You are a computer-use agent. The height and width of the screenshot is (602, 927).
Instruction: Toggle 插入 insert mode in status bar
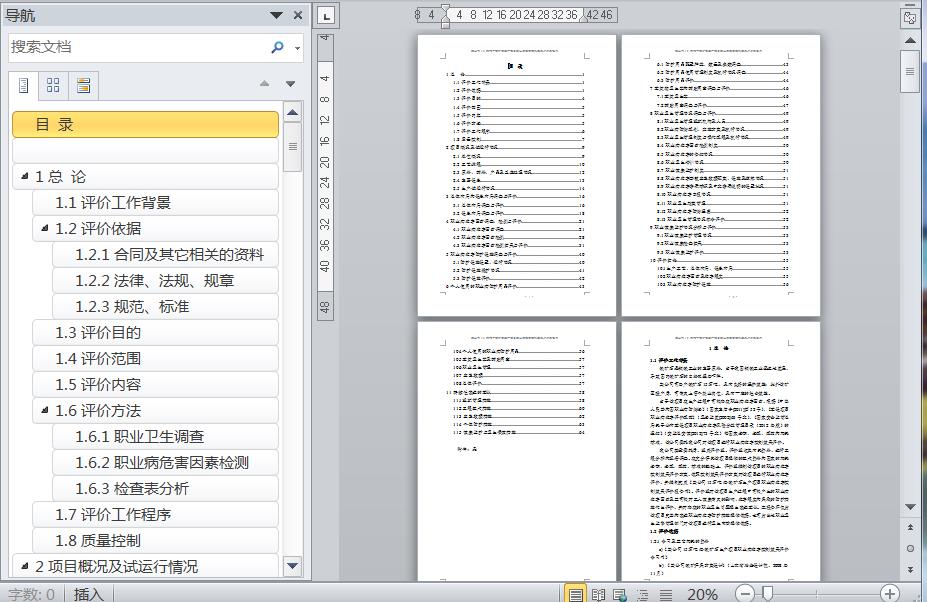point(88,594)
